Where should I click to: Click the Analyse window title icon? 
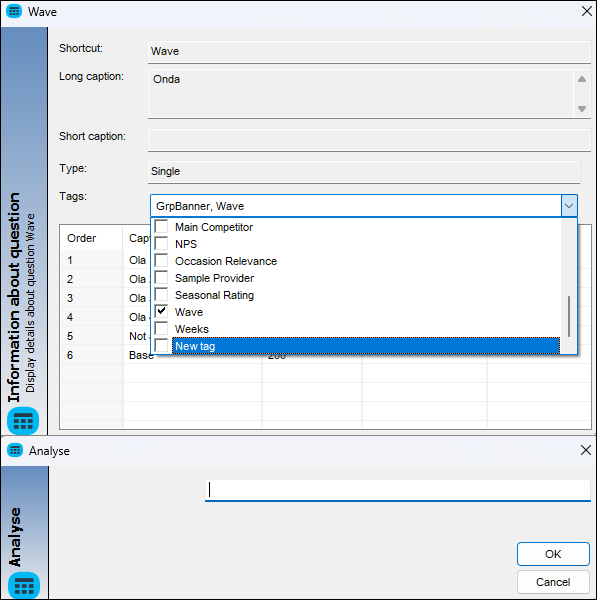point(15,450)
